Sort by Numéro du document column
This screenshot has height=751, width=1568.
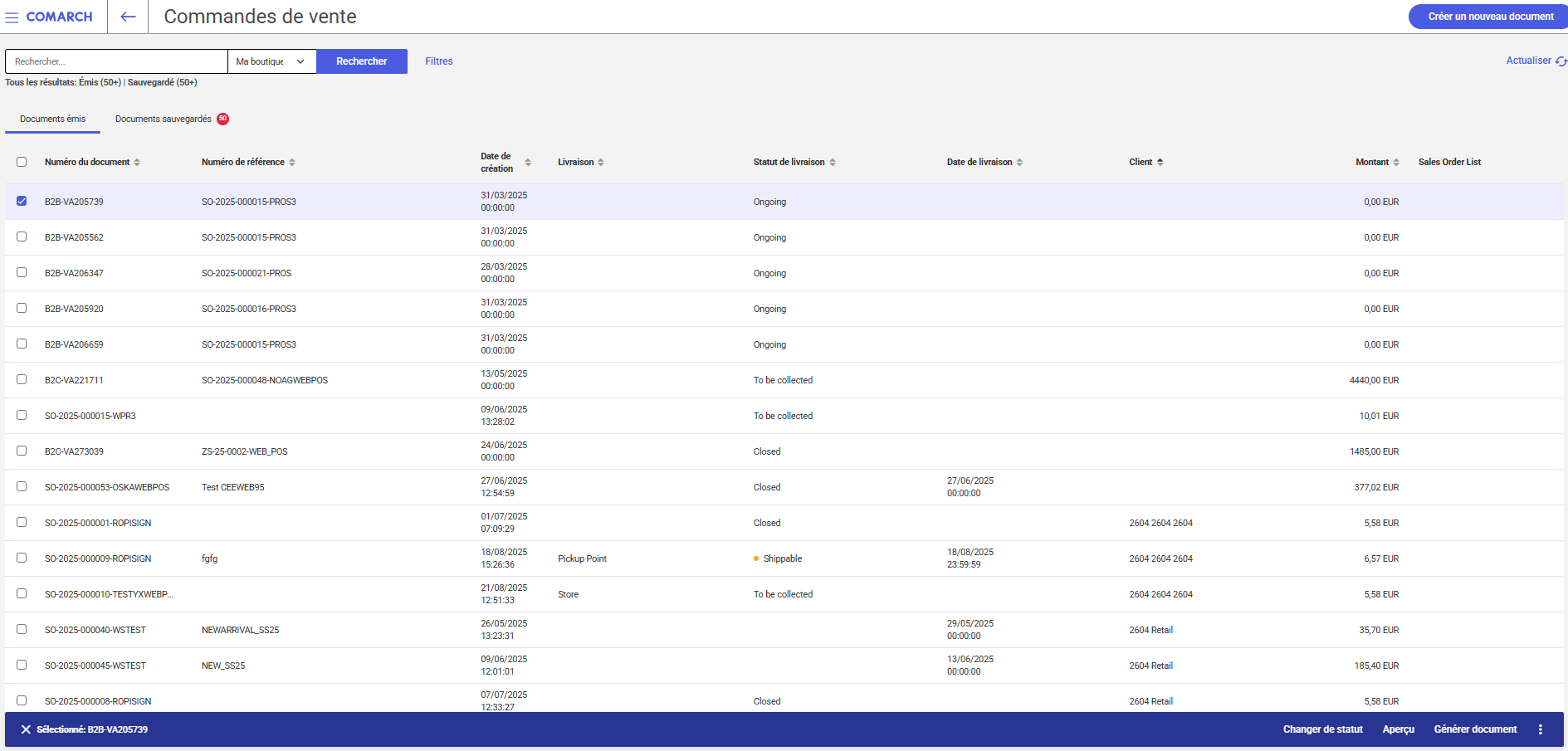(137, 163)
